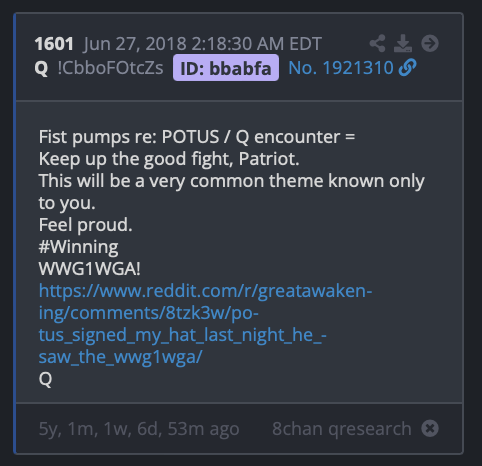Download the post using the download icon

403,43
